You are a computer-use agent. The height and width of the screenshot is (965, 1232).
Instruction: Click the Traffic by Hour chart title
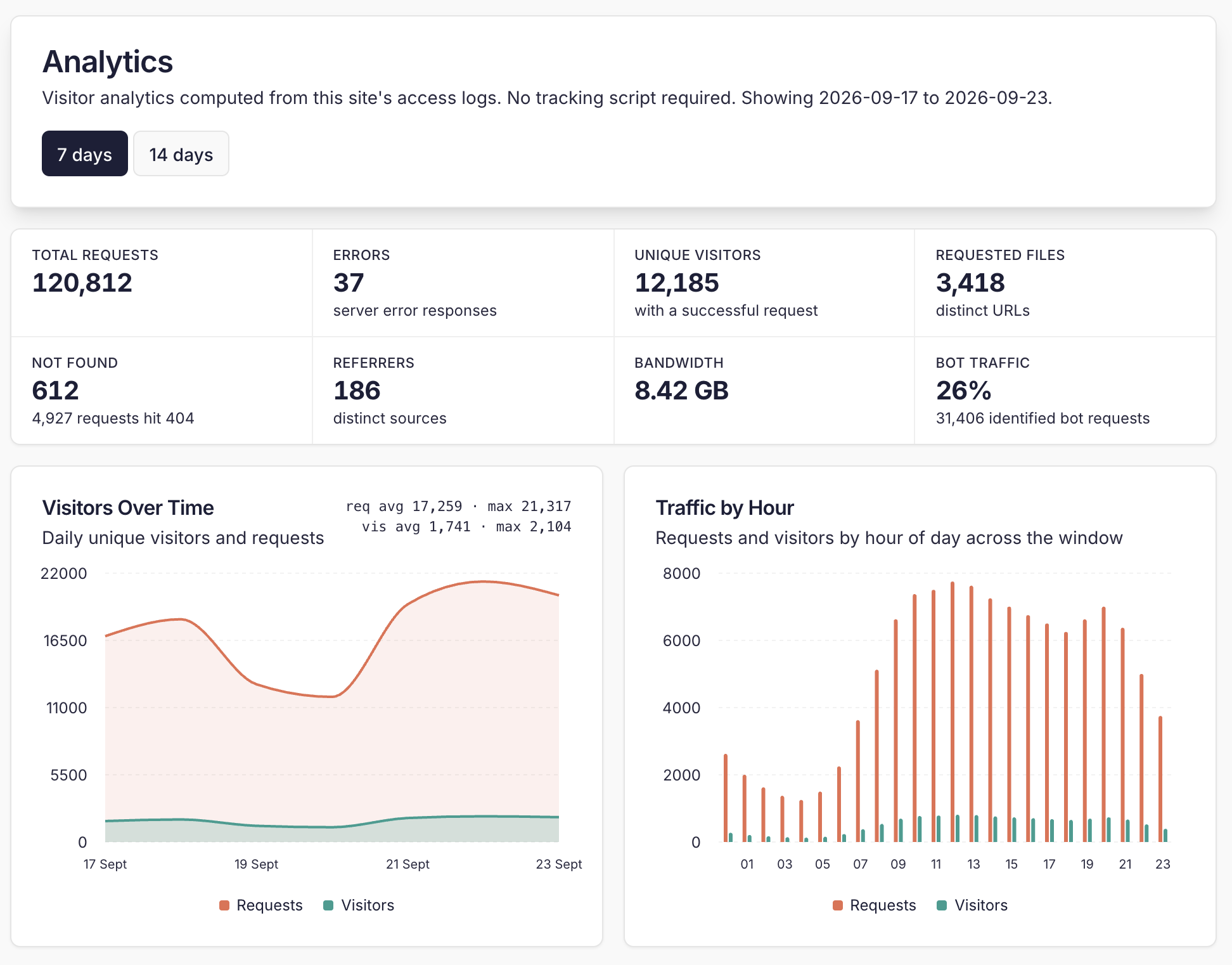[724, 508]
